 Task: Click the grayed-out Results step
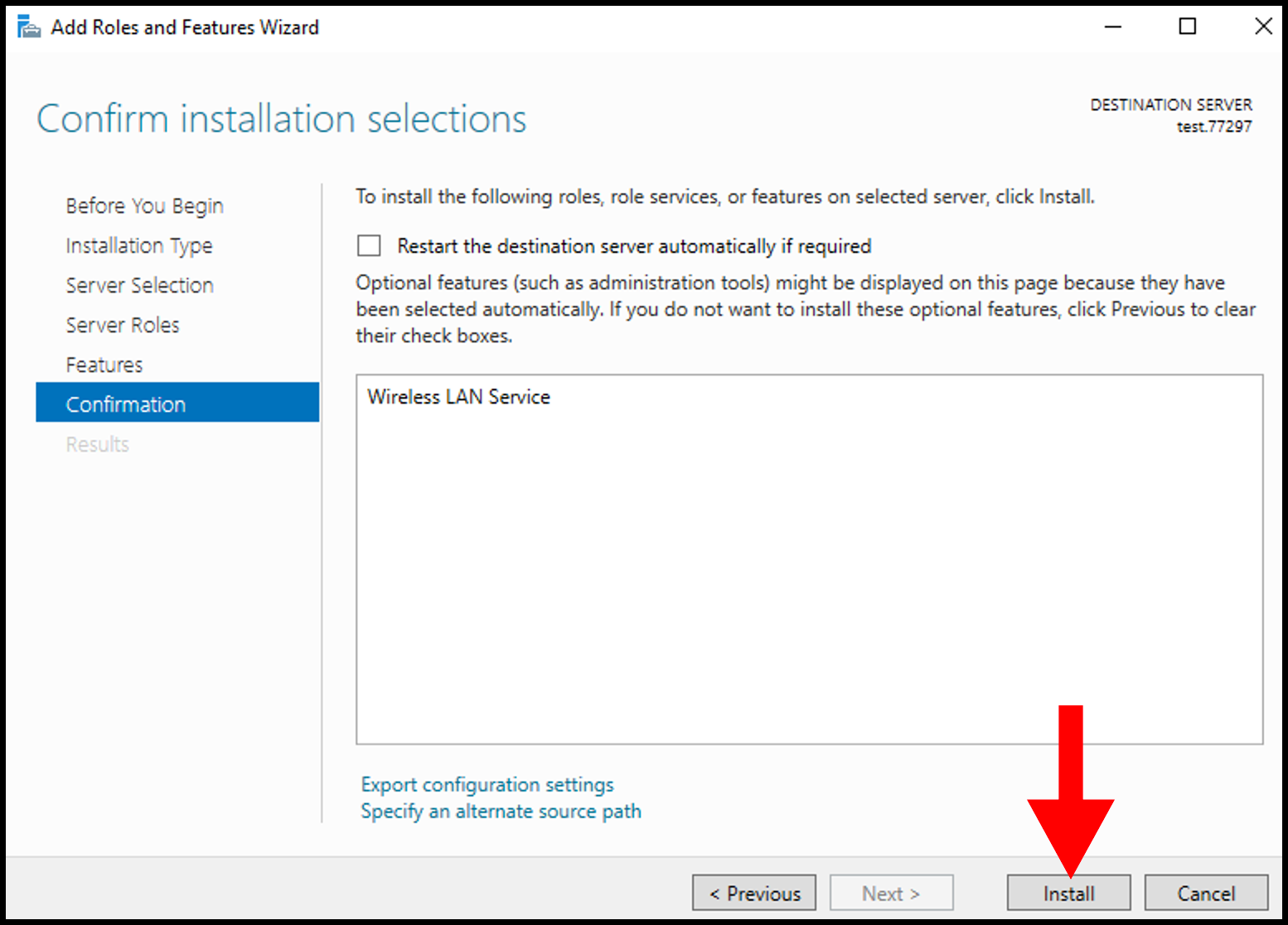pos(97,444)
